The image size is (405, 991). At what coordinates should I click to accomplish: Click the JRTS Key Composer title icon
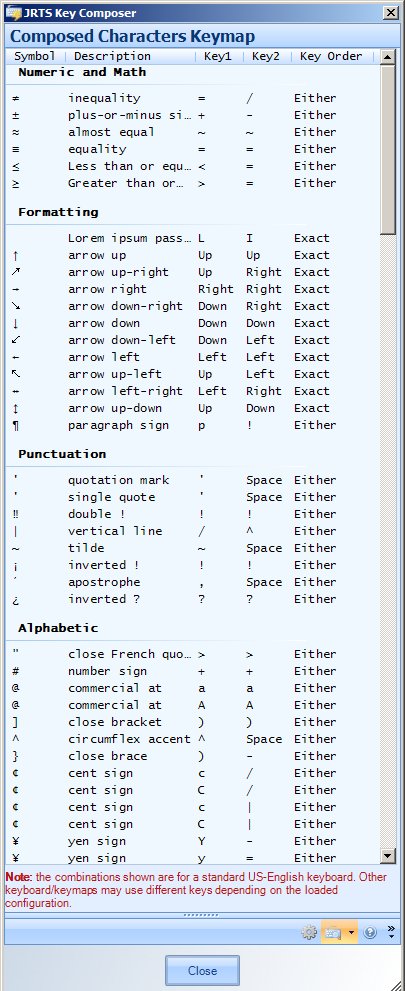click(x=12, y=13)
